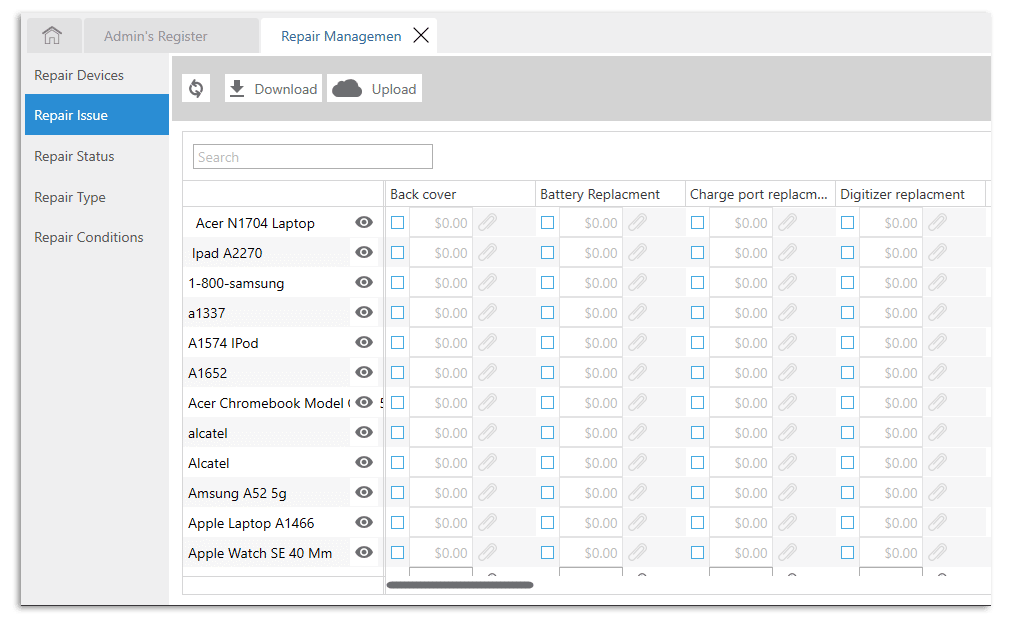Click Digitizer price field for A1652

[891, 372]
